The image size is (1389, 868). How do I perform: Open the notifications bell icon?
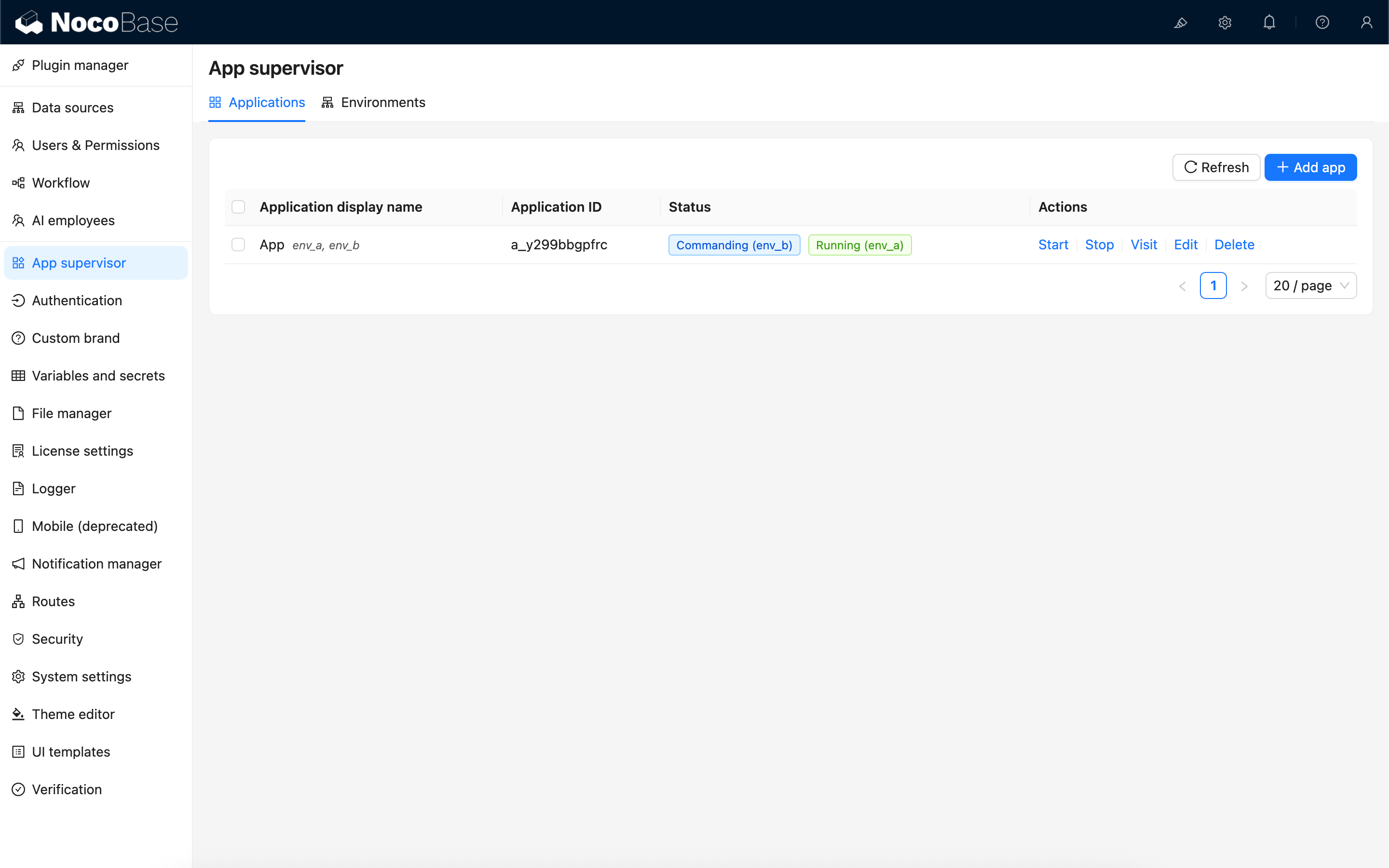click(1269, 22)
